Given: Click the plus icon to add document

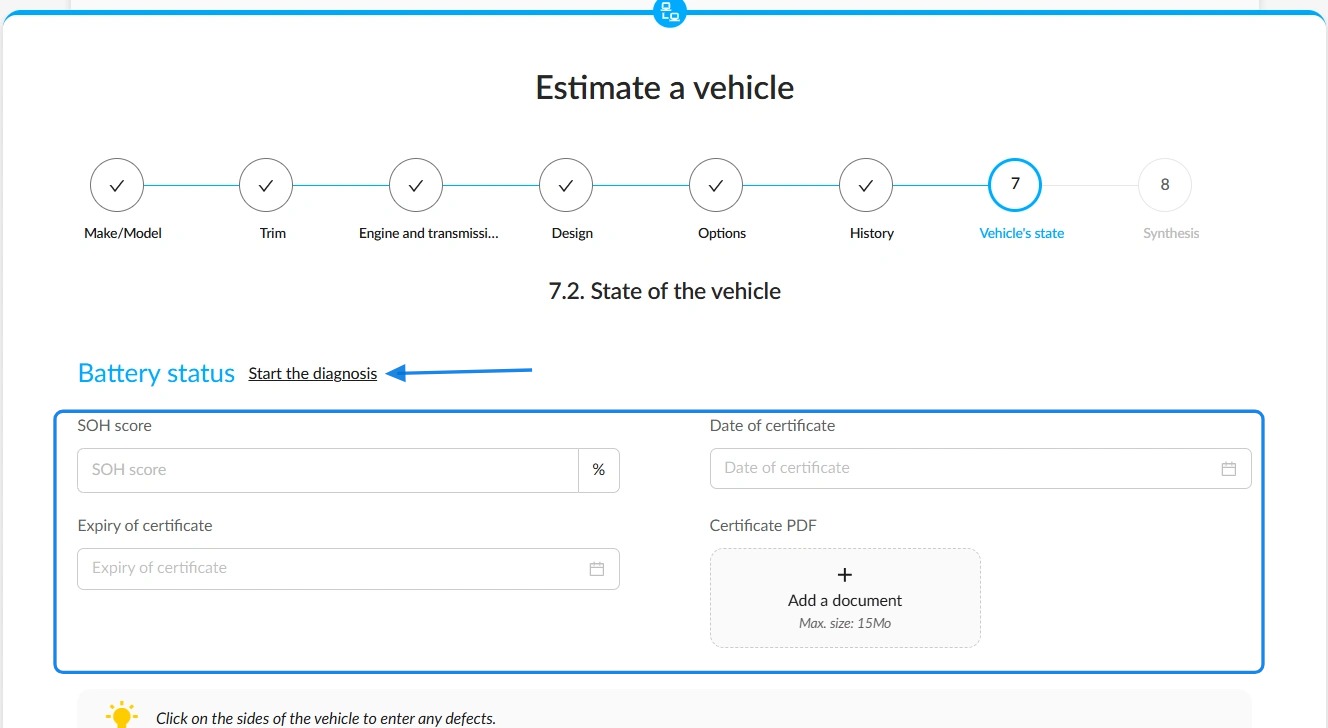Looking at the screenshot, I should pyautogui.click(x=845, y=575).
